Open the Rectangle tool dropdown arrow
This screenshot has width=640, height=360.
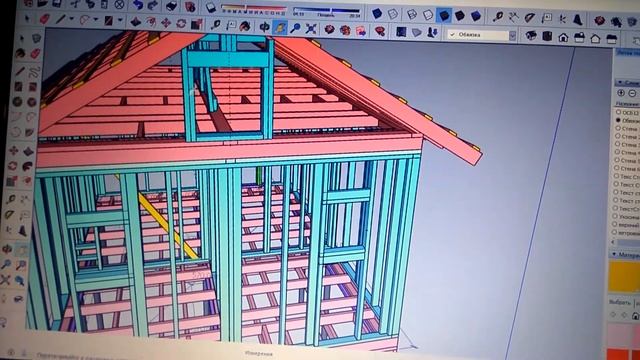pos(120,20)
